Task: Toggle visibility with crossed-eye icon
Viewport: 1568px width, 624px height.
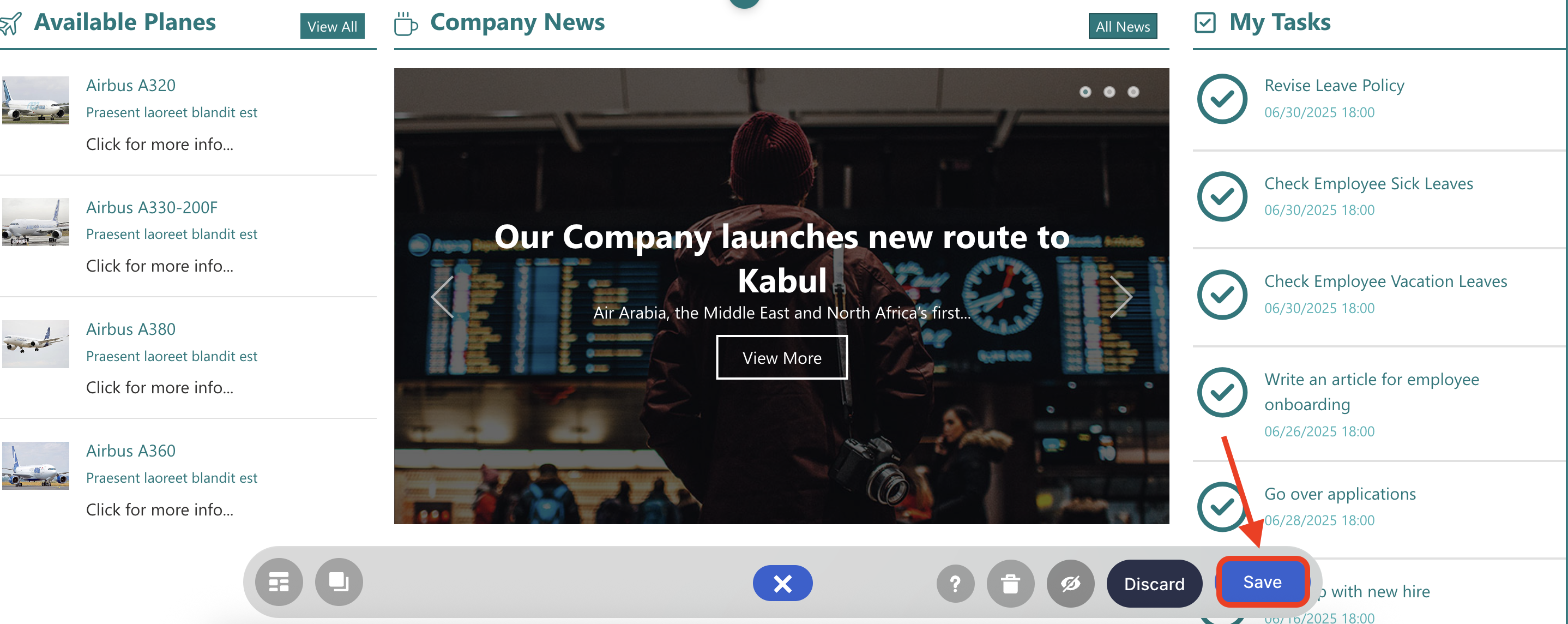Action: point(1071,584)
